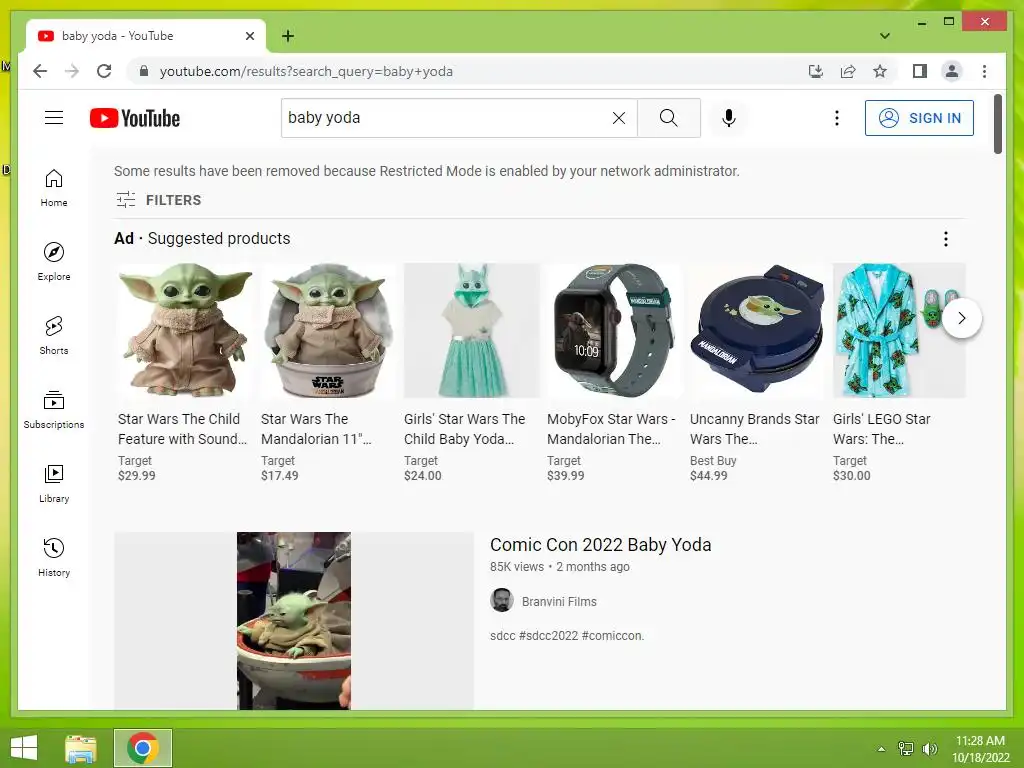Open Windows Start menu
This screenshot has width=1024, height=768.
coord(24,748)
